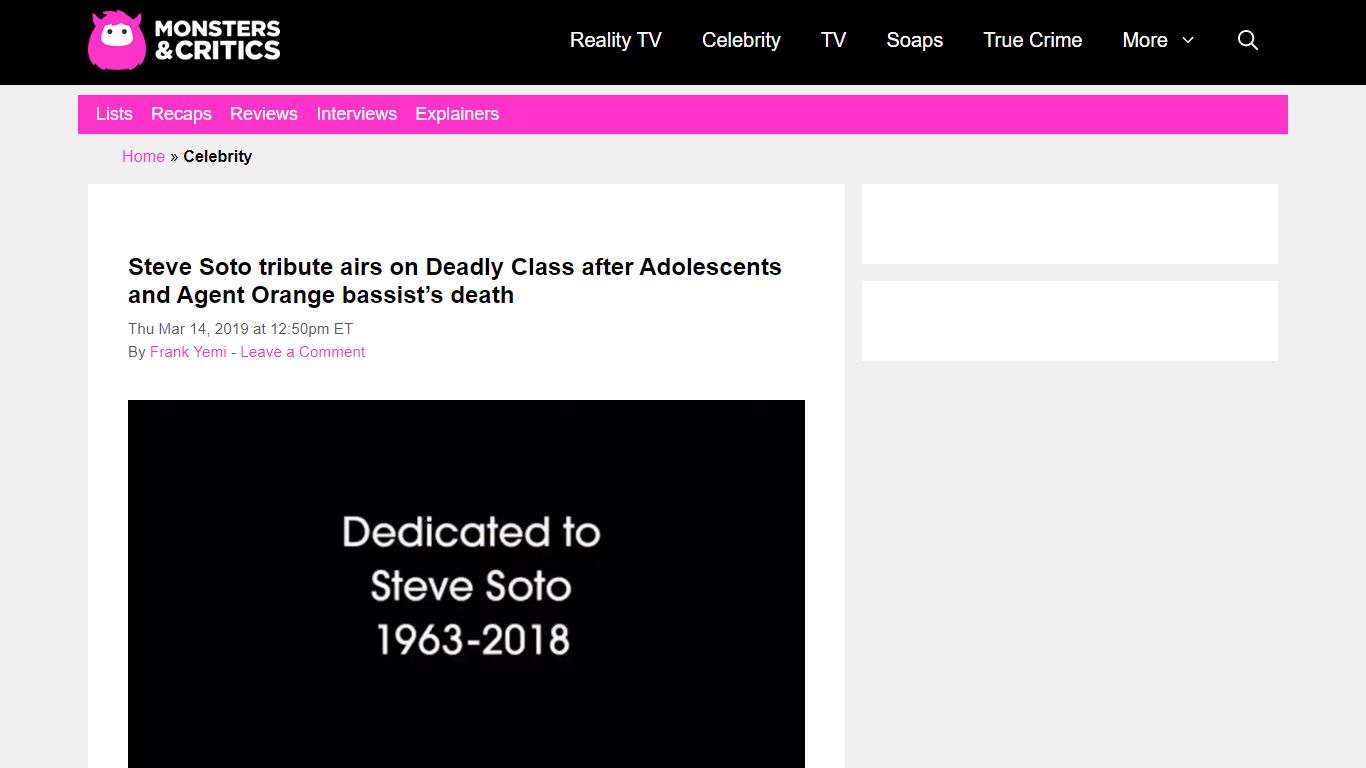Follow the Leave a Comment link
The image size is (1366, 768).
tap(303, 352)
